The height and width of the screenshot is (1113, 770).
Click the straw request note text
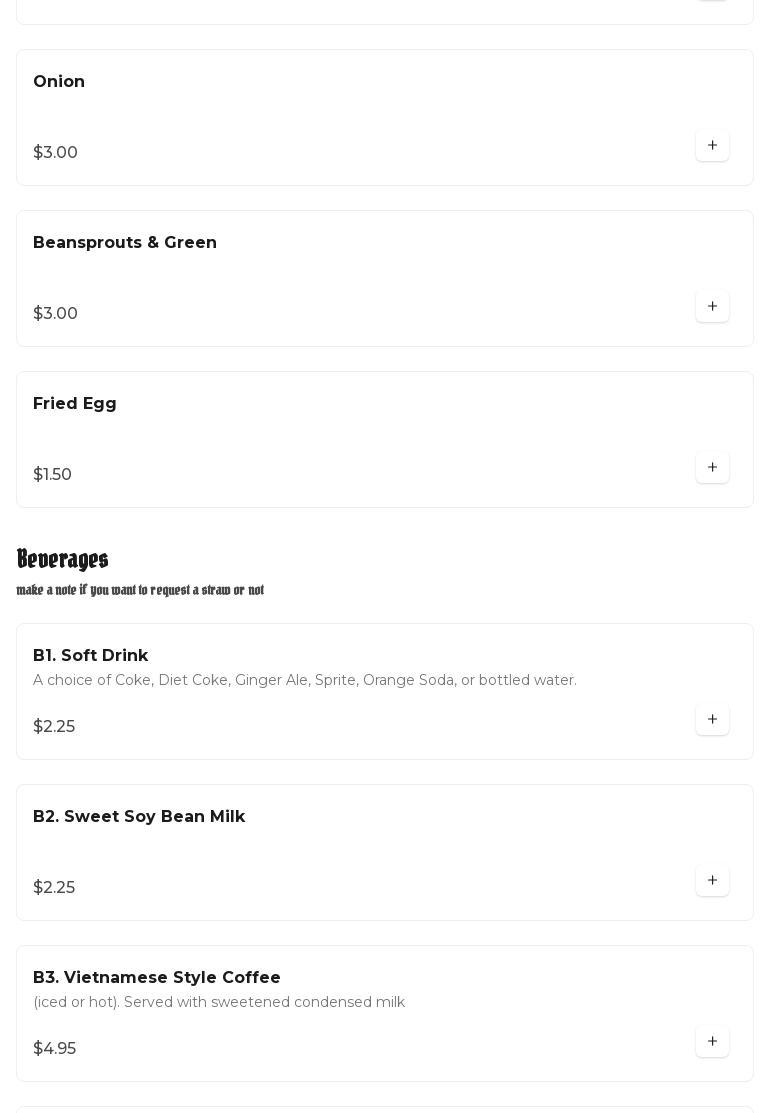tap(140, 590)
